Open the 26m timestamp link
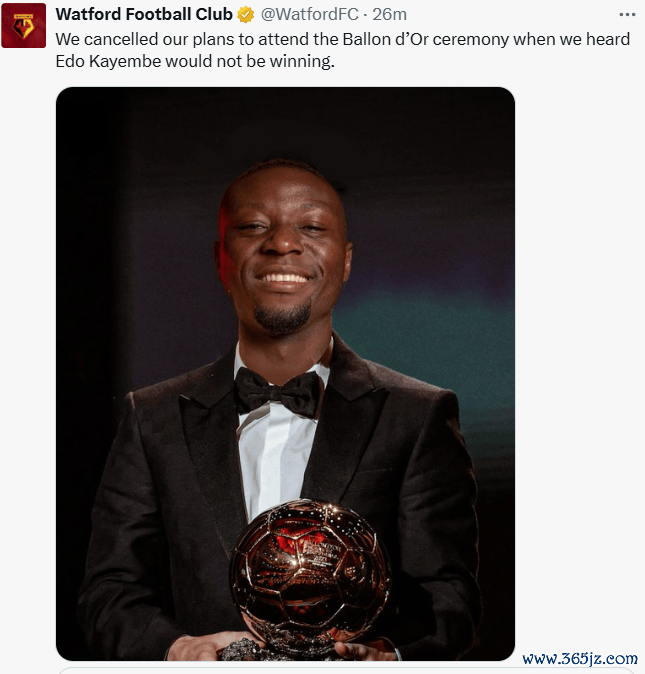The width and height of the screenshot is (645, 674). 389,15
